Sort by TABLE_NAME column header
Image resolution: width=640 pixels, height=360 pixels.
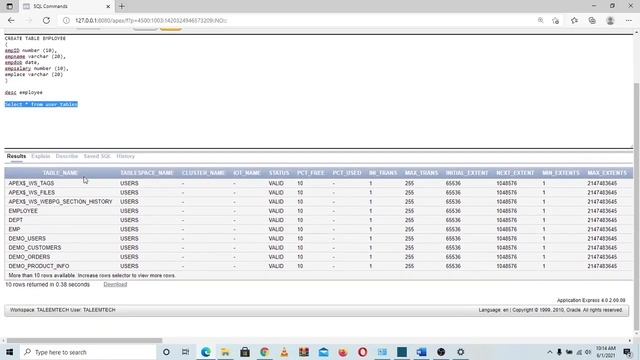[x=60, y=173]
